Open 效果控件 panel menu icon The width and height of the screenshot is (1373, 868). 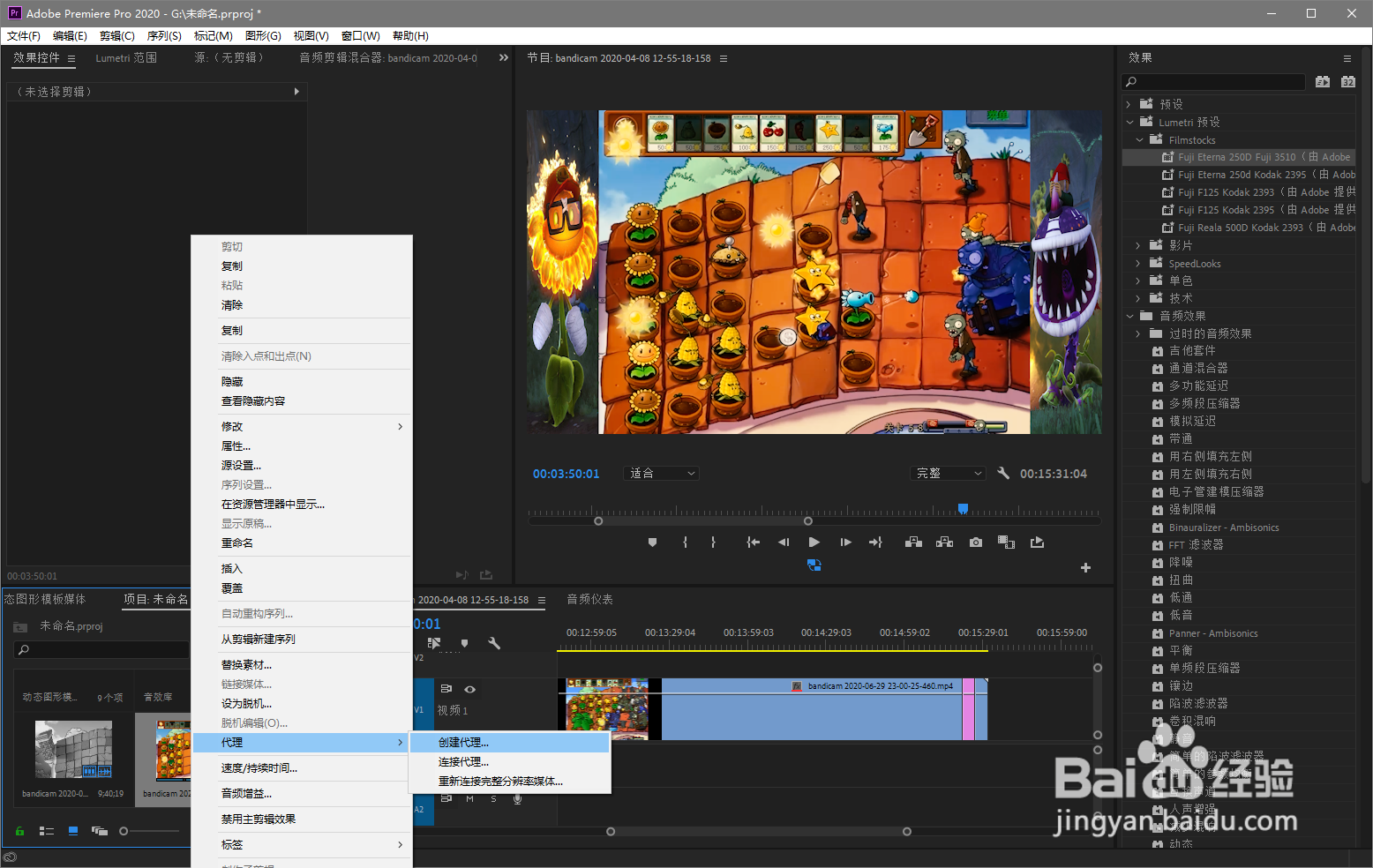point(71,58)
